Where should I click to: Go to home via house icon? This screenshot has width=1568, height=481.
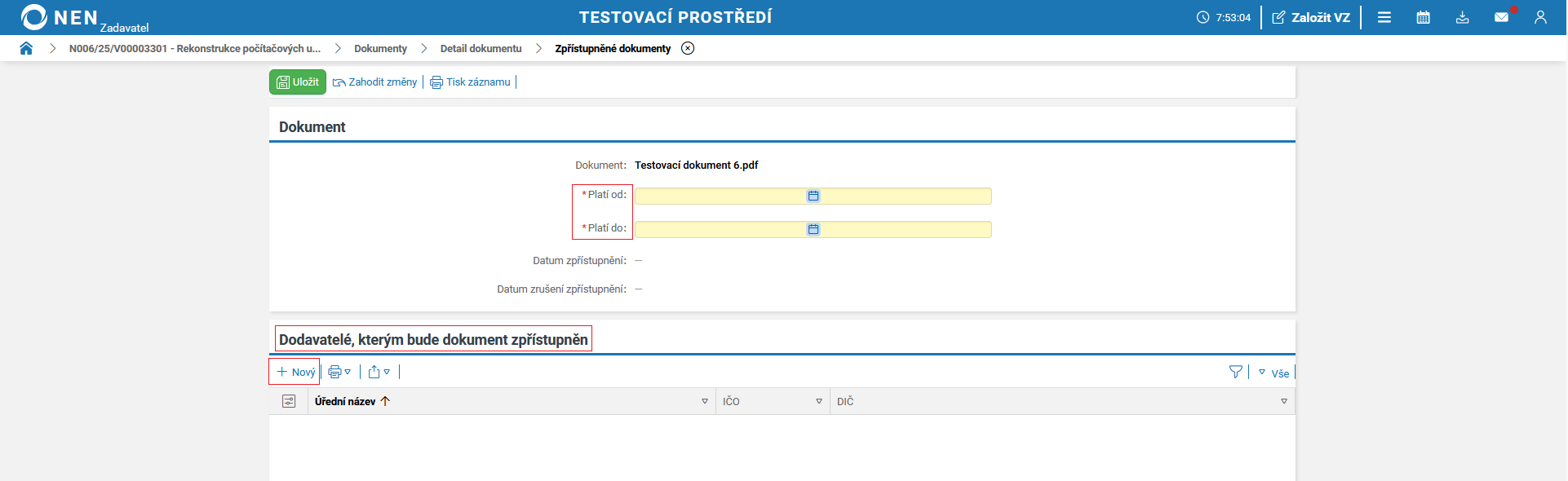coord(26,48)
